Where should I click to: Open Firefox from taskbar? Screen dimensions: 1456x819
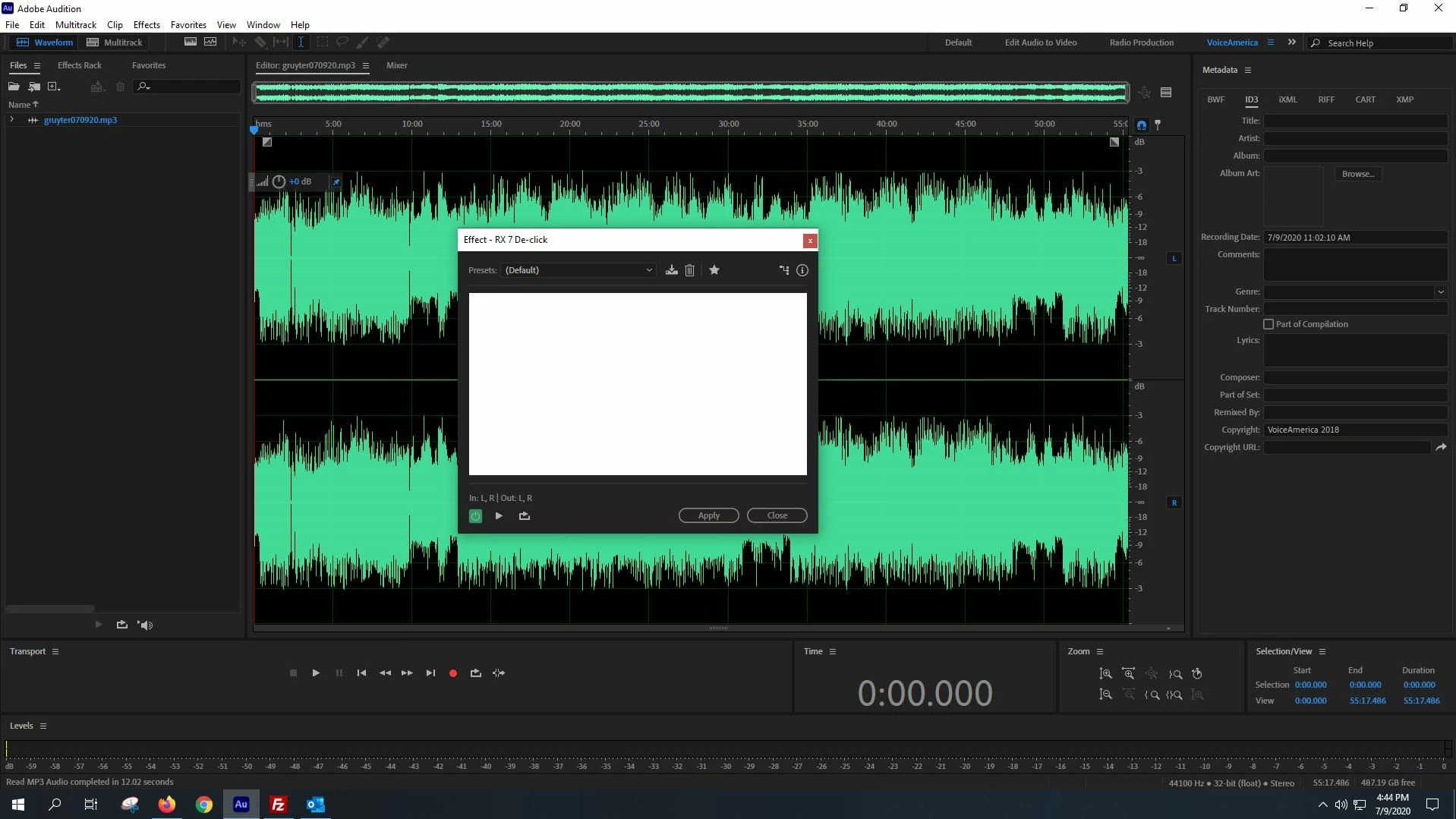click(x=167, y=805)
